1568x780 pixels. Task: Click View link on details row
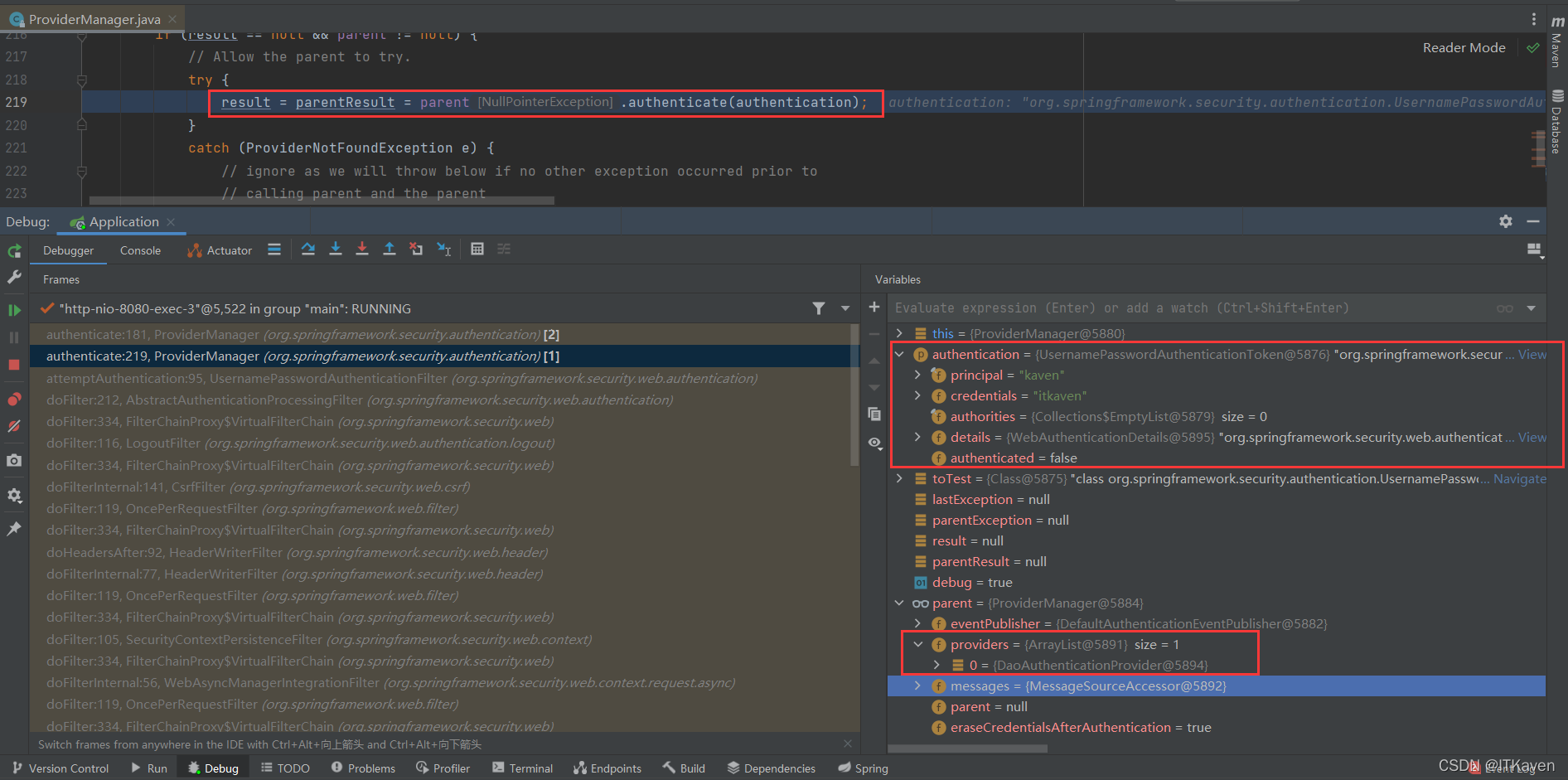[1532, 437]
